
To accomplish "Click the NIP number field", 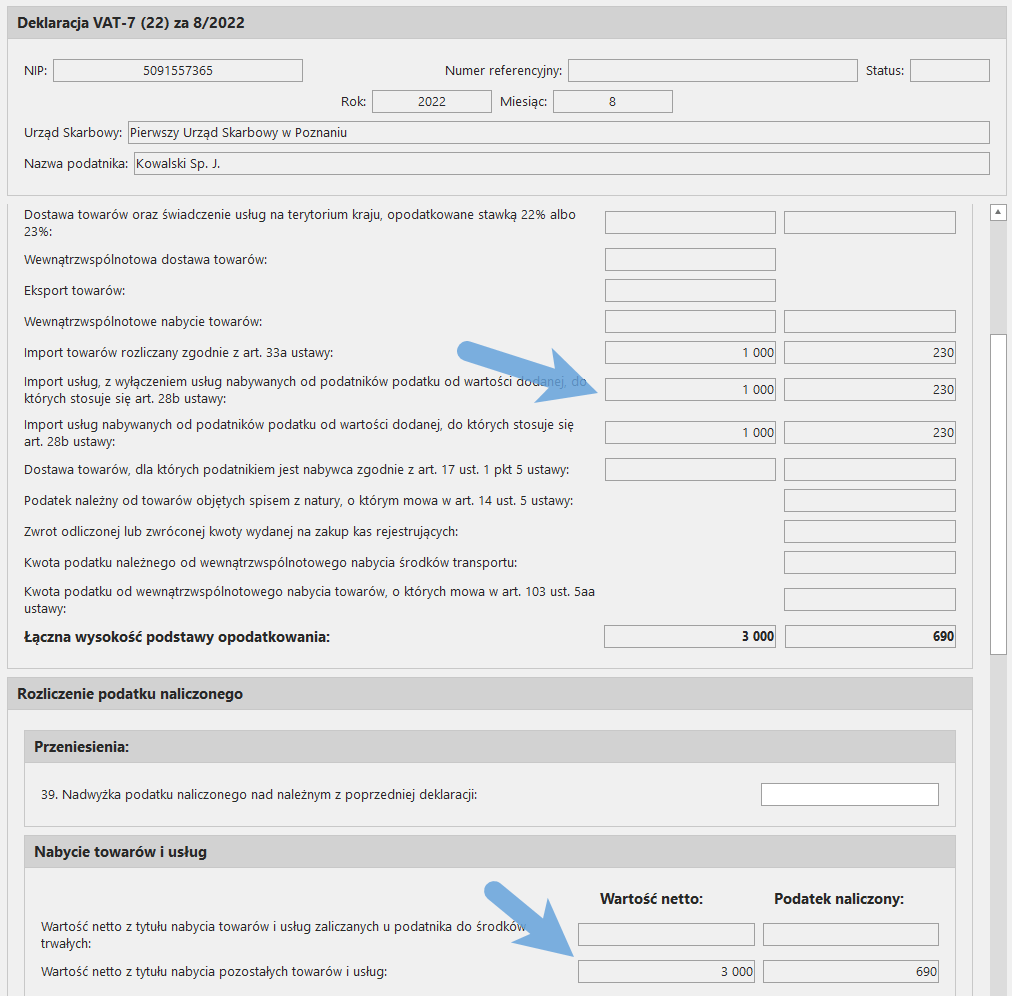I will pos(177,70).
